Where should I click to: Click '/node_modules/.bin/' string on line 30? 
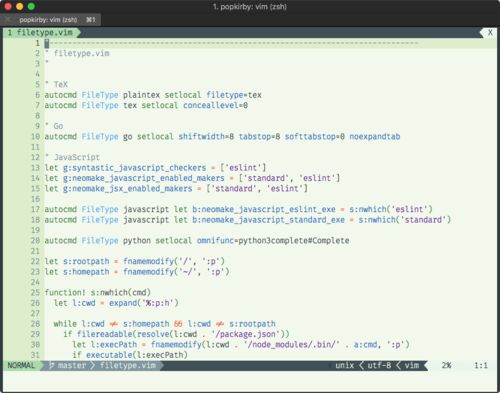point(292,345)
